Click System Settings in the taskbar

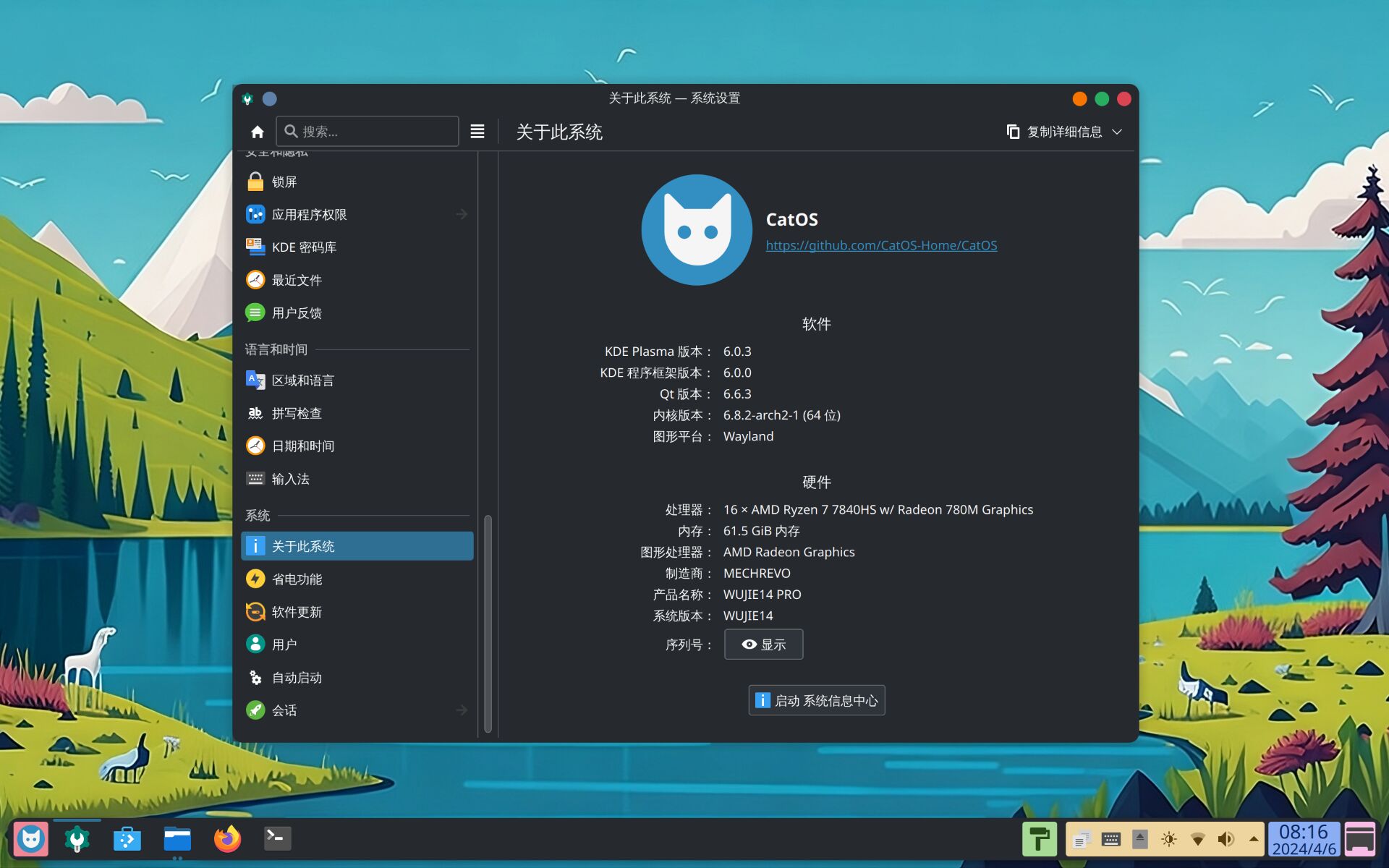click(77, 839)
